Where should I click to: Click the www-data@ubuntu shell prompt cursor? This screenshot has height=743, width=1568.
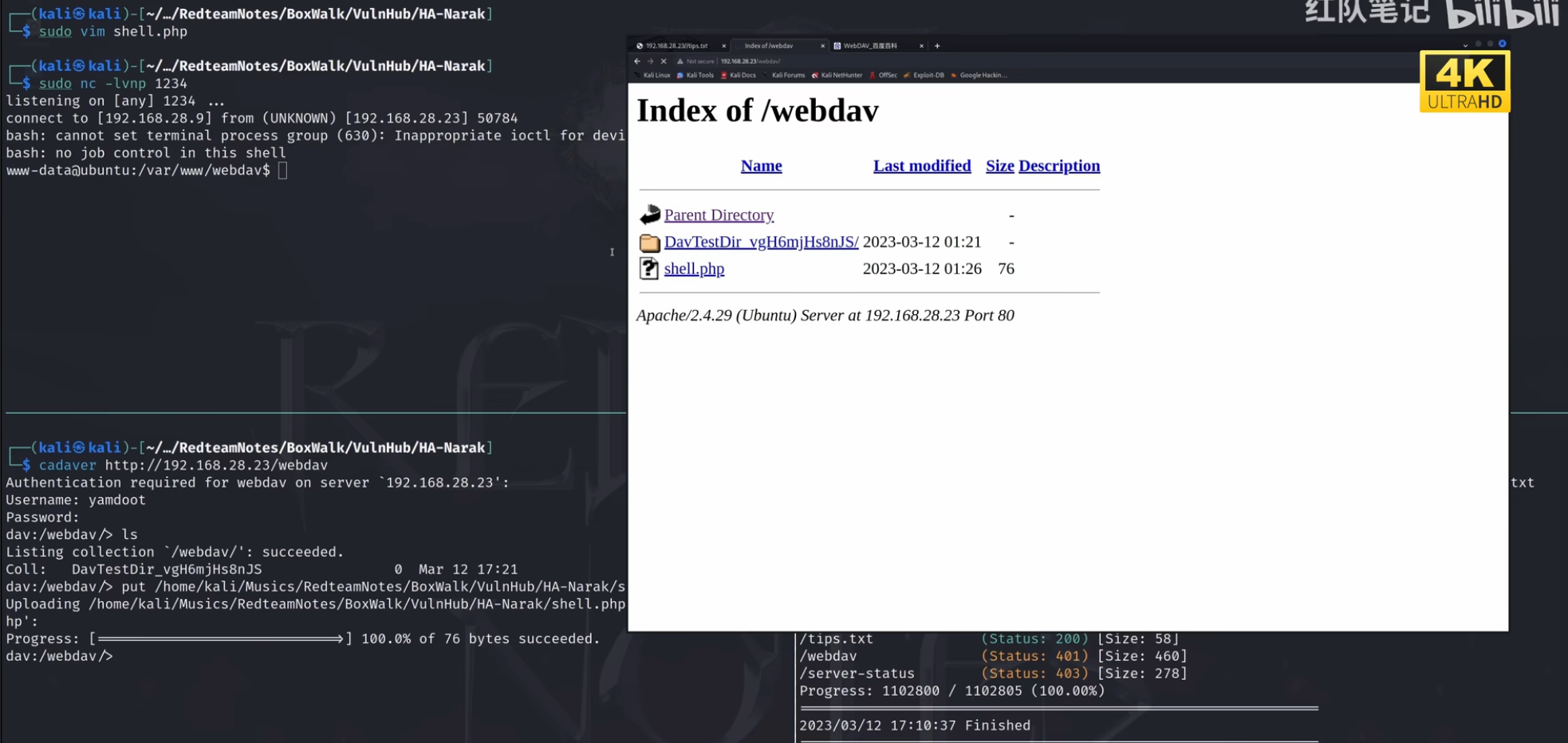(282, 171)
